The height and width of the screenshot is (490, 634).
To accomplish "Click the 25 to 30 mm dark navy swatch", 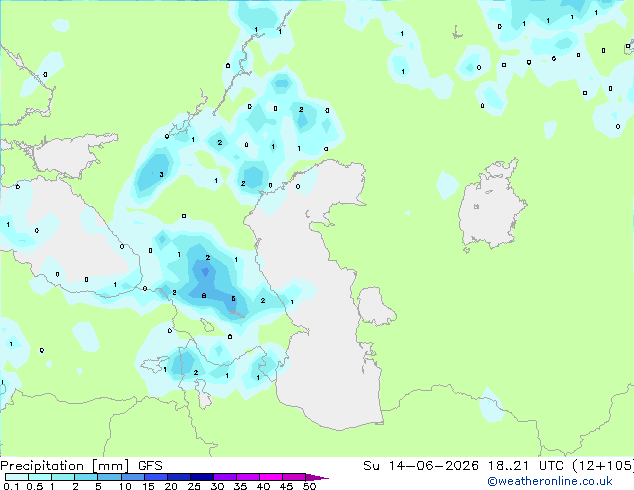I will coord(202,477).
